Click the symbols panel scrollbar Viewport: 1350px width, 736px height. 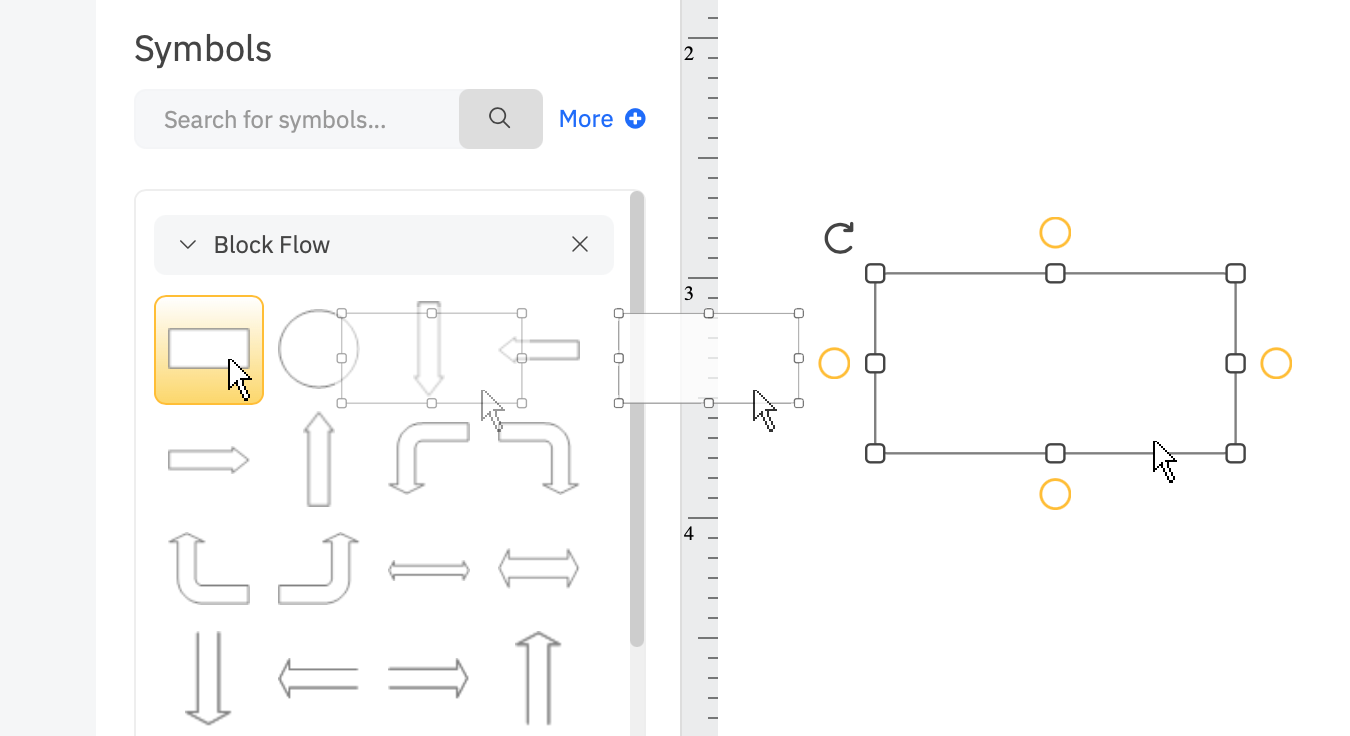(637, 420)
